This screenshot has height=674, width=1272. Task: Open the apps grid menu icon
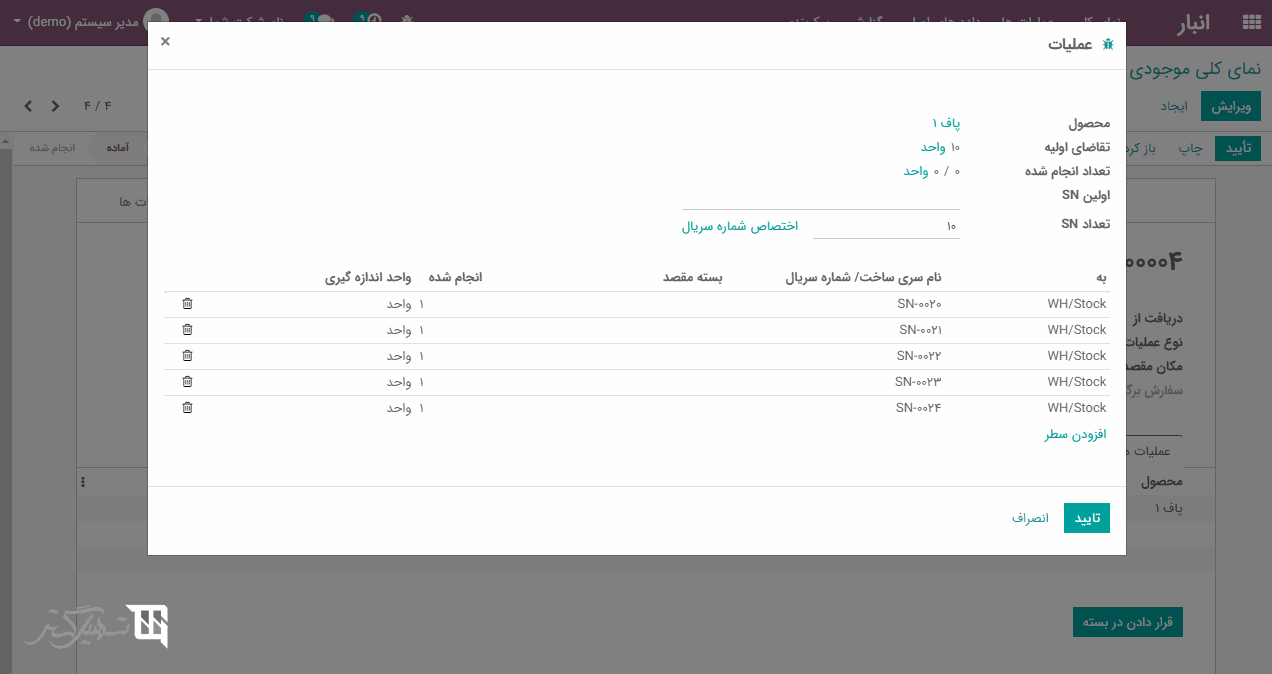pyautogui.click(x=1251, y=22)
